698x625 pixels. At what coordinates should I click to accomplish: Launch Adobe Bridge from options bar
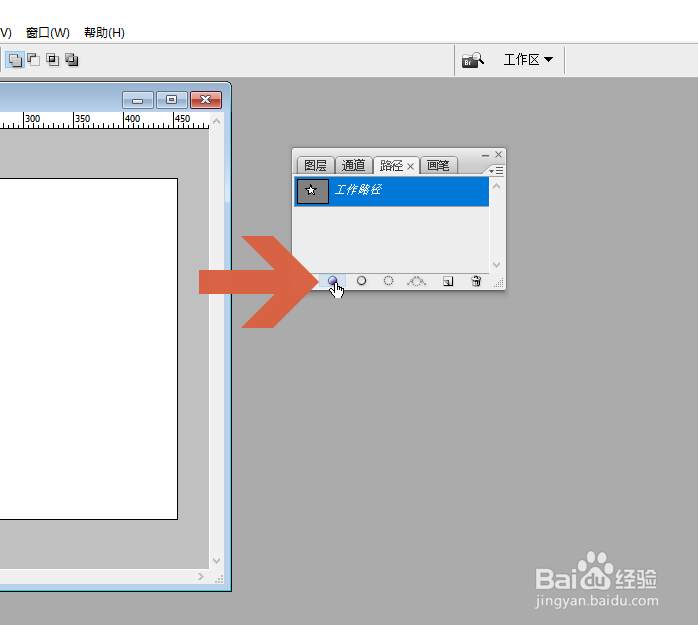coord(472,60)
